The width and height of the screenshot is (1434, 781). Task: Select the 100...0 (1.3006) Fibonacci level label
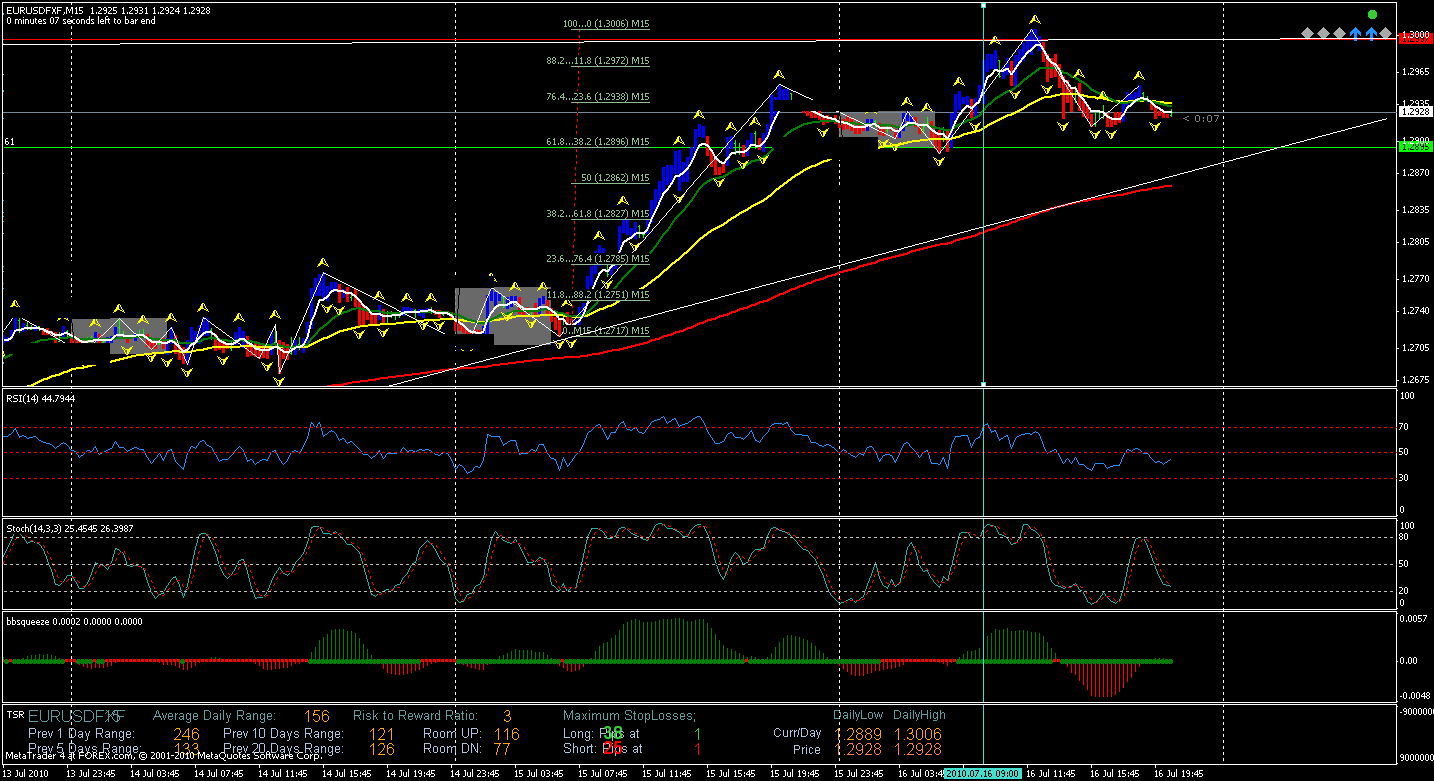607,25
